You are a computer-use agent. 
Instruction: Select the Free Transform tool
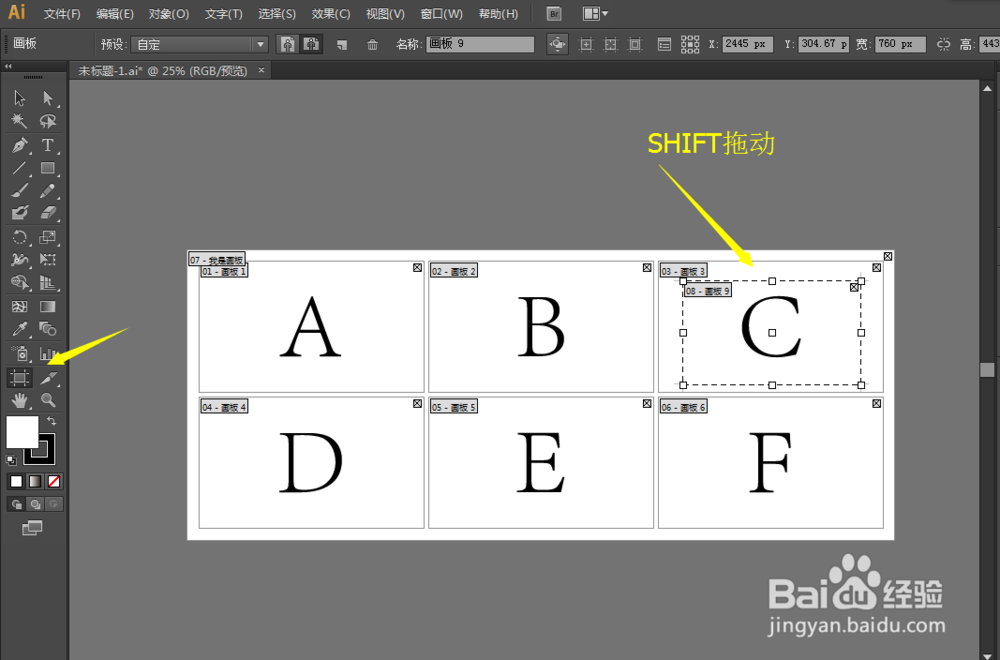coord(48,260)
